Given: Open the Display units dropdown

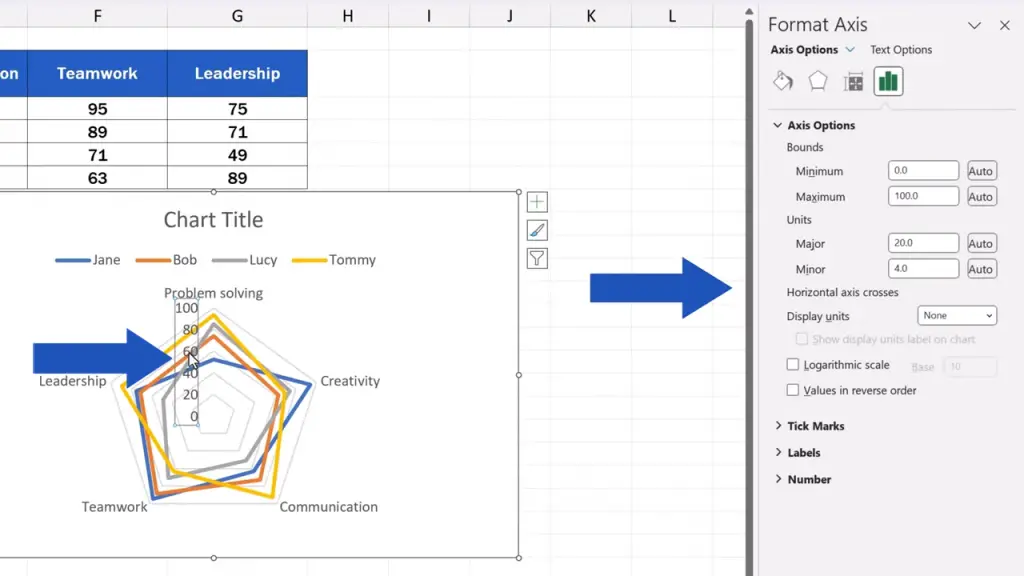Looking at the screenshot, I should click(957, 315).
